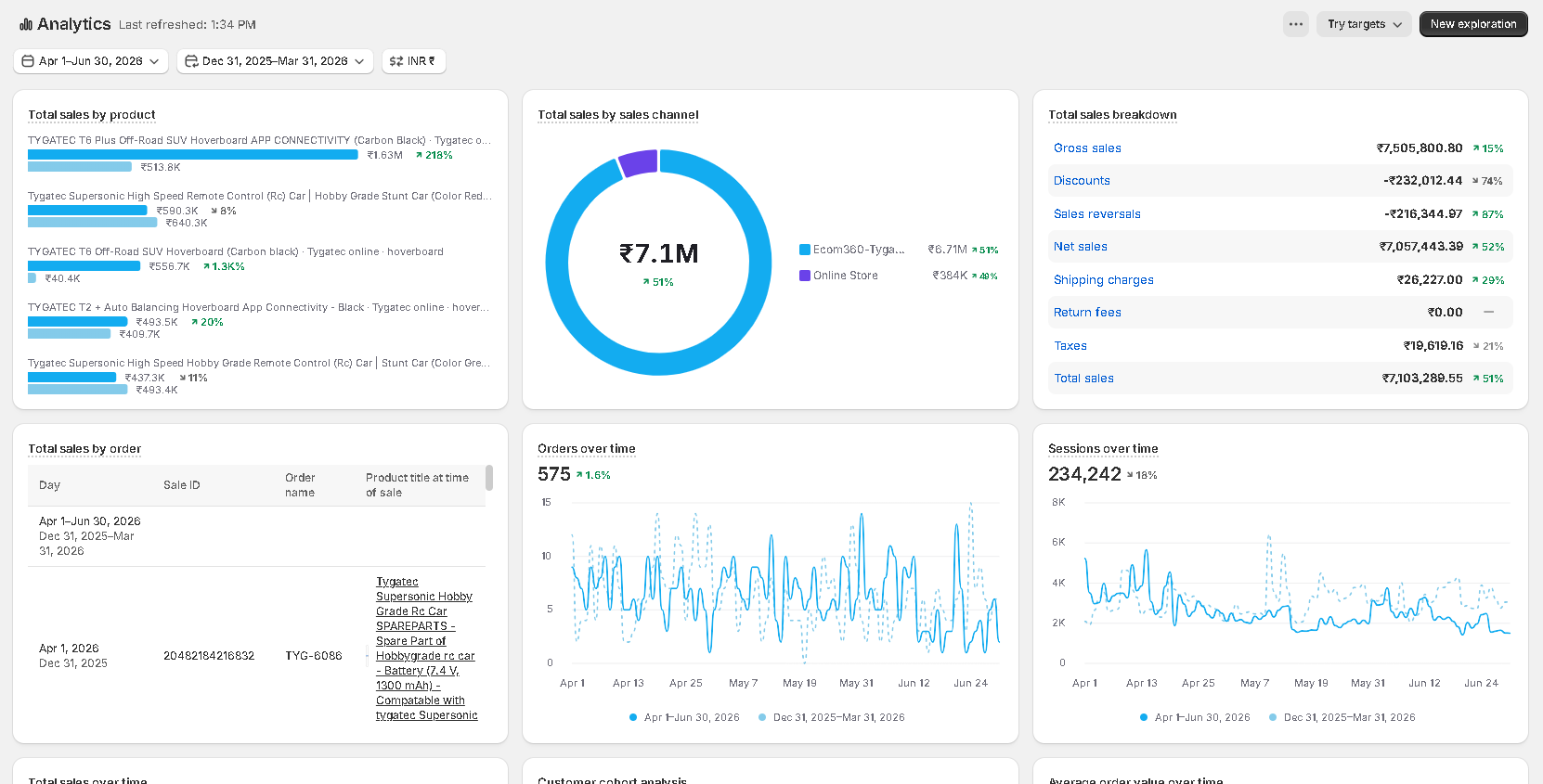The width and height of the screenshot is (1543, 784).
Task: Click the 218% growth indicator
Action: pyautogui.click(x=434, y=156)
